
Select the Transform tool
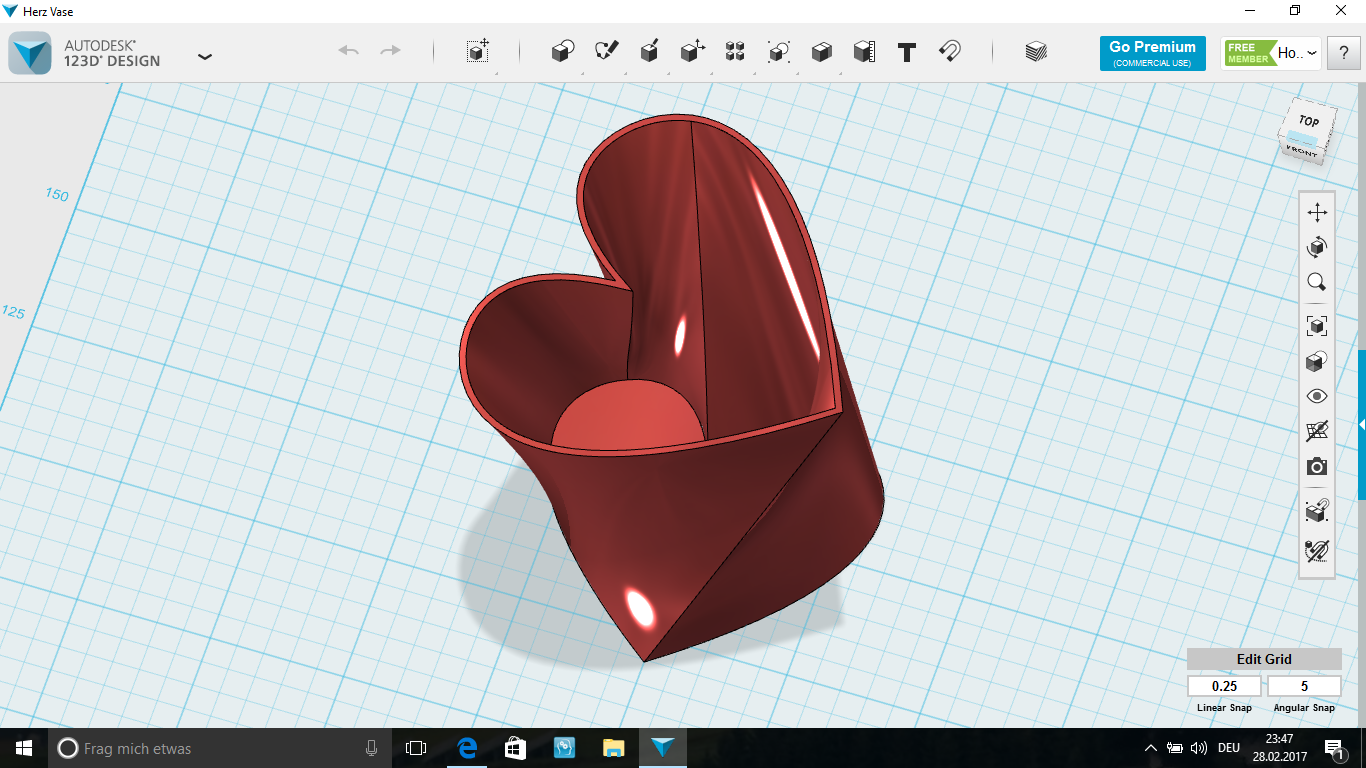point(478,51)
